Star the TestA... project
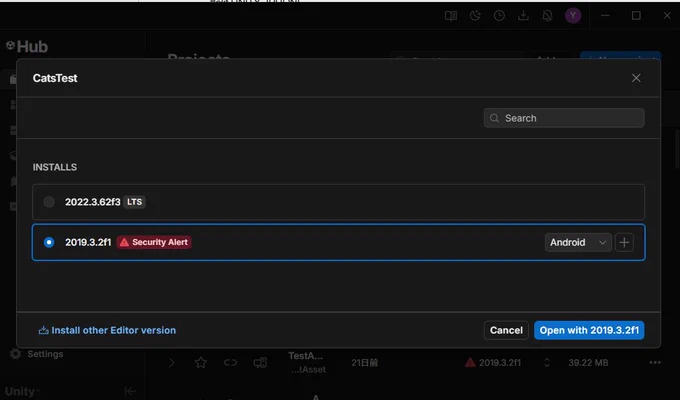The height and width of the screenshot is (400, 680). 201,363
